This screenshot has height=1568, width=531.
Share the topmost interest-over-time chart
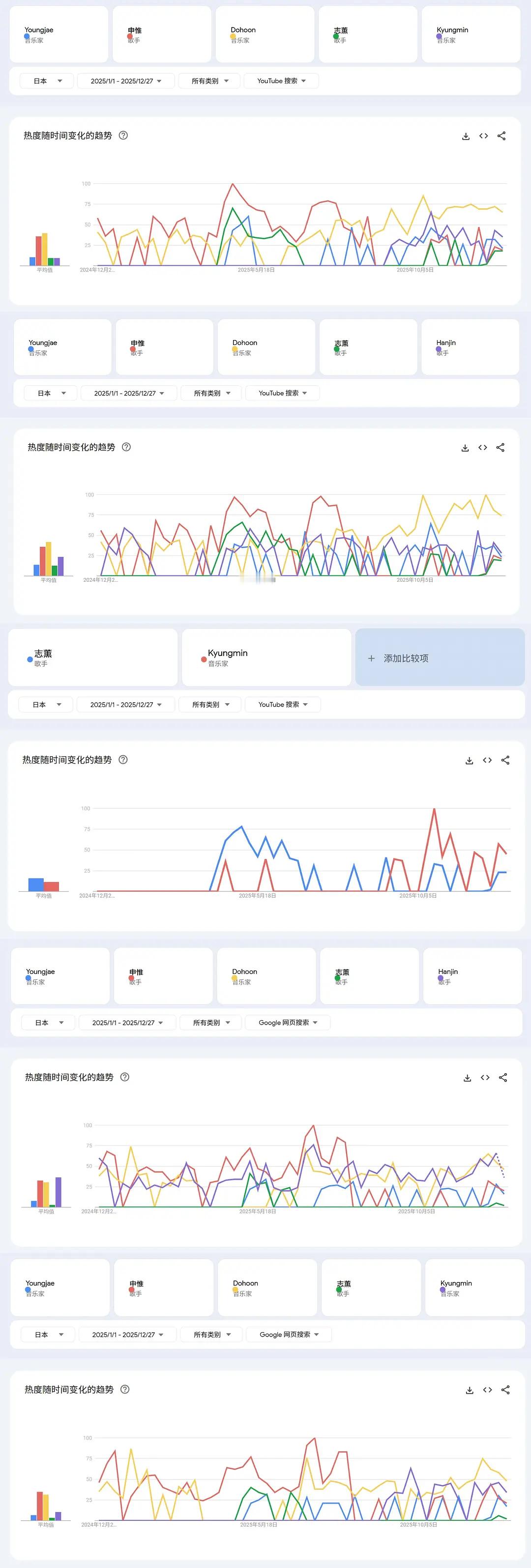[501, 136]
